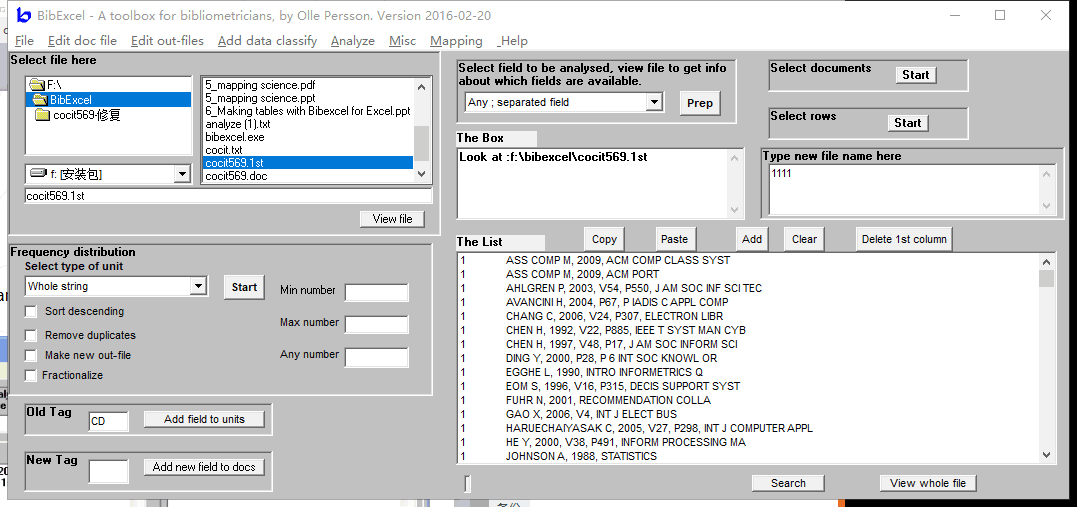1077x507 pixels.
Task: Click the Frequency distribution Start button
Action: (244, 287)
